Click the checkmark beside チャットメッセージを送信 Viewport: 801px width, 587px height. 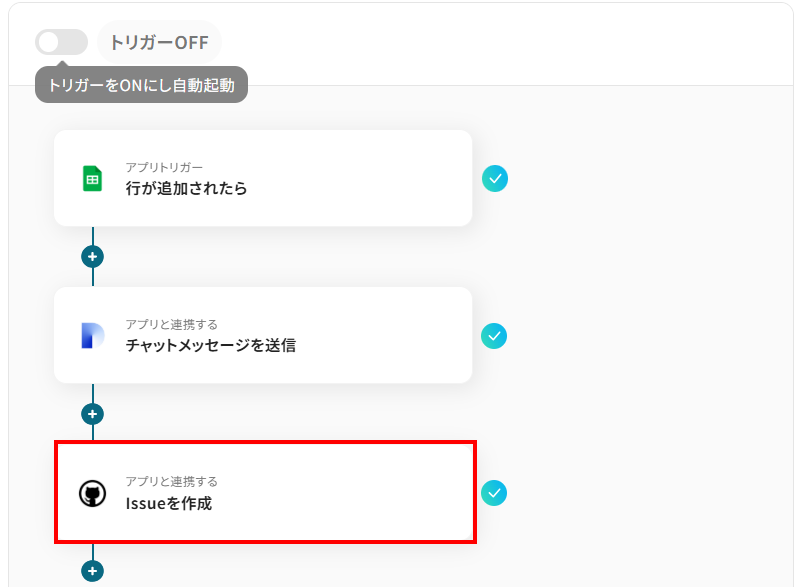[x=495, y=336]
